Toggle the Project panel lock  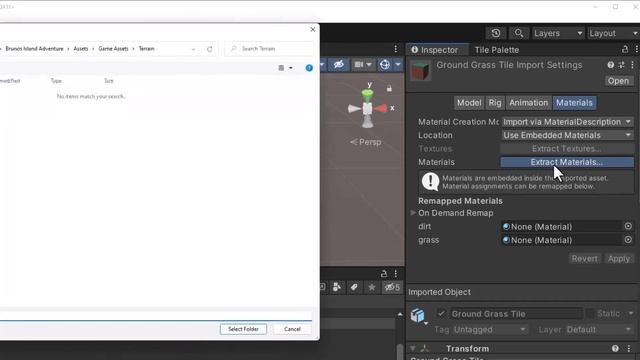coord(384,274)
